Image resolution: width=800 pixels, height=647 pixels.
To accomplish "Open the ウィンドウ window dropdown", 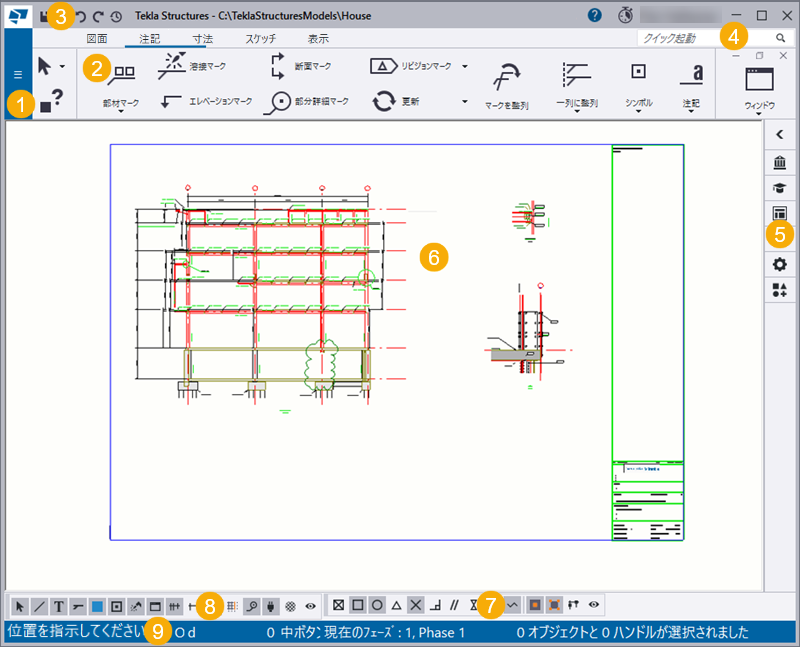I will click(x=759, y=113).
